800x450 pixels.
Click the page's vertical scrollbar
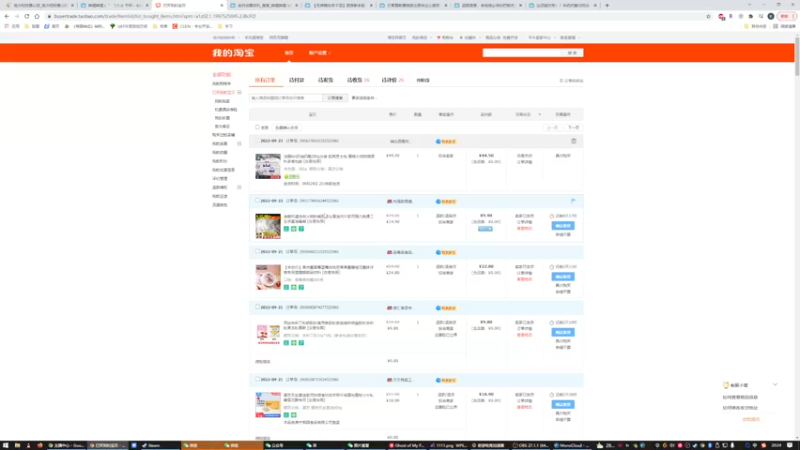(x=796, y=56)
